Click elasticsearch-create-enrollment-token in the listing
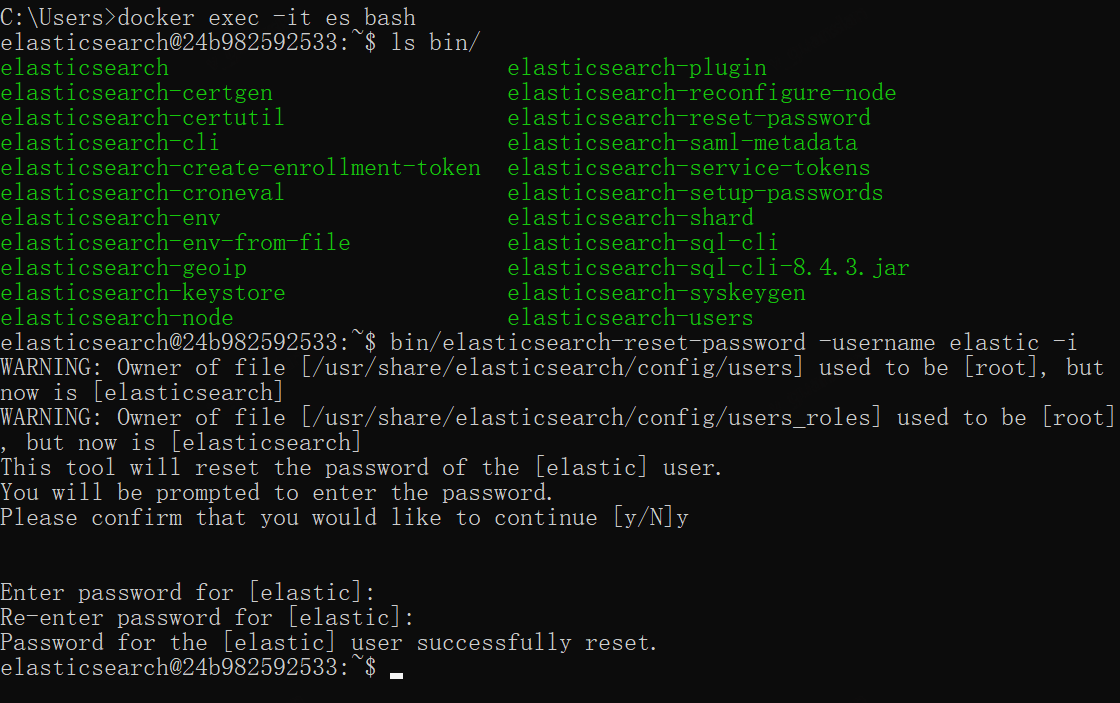The width and height of the screenshot is (1120, 703). tap(240, 168)
